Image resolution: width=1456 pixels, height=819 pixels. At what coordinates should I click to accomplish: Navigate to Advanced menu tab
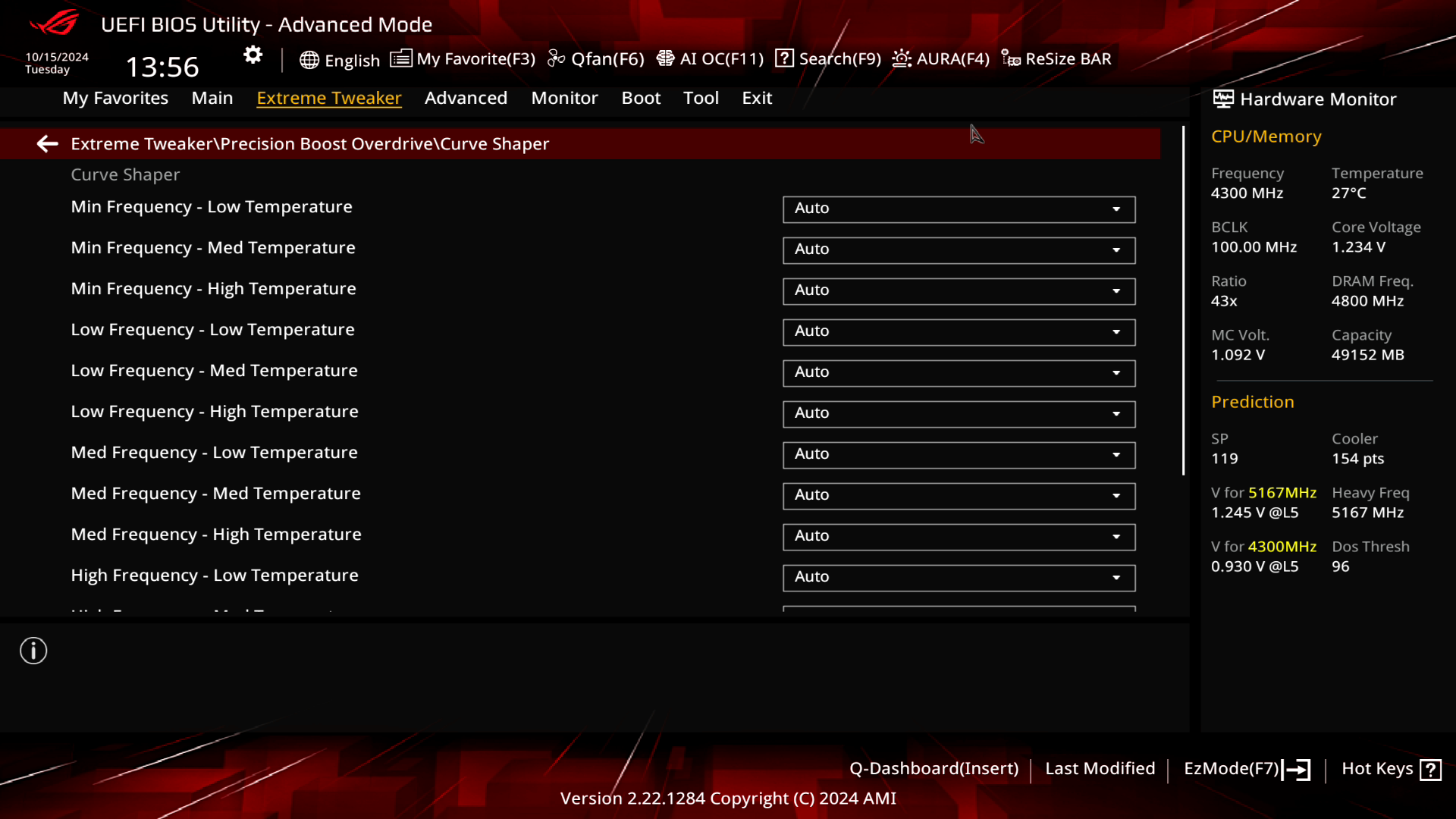click(465, 97)
